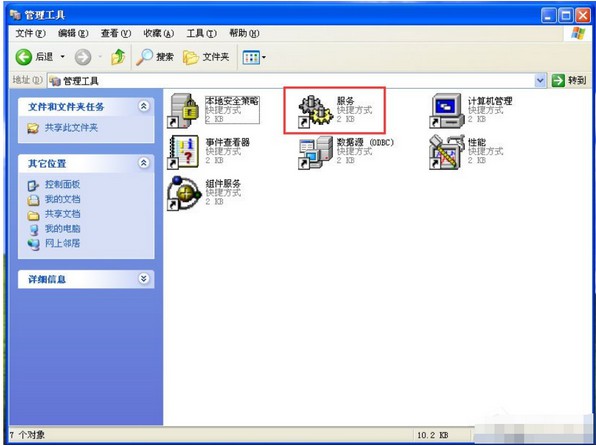
Task: Select the 计算机管理 icon
Action: pos(447,111)
